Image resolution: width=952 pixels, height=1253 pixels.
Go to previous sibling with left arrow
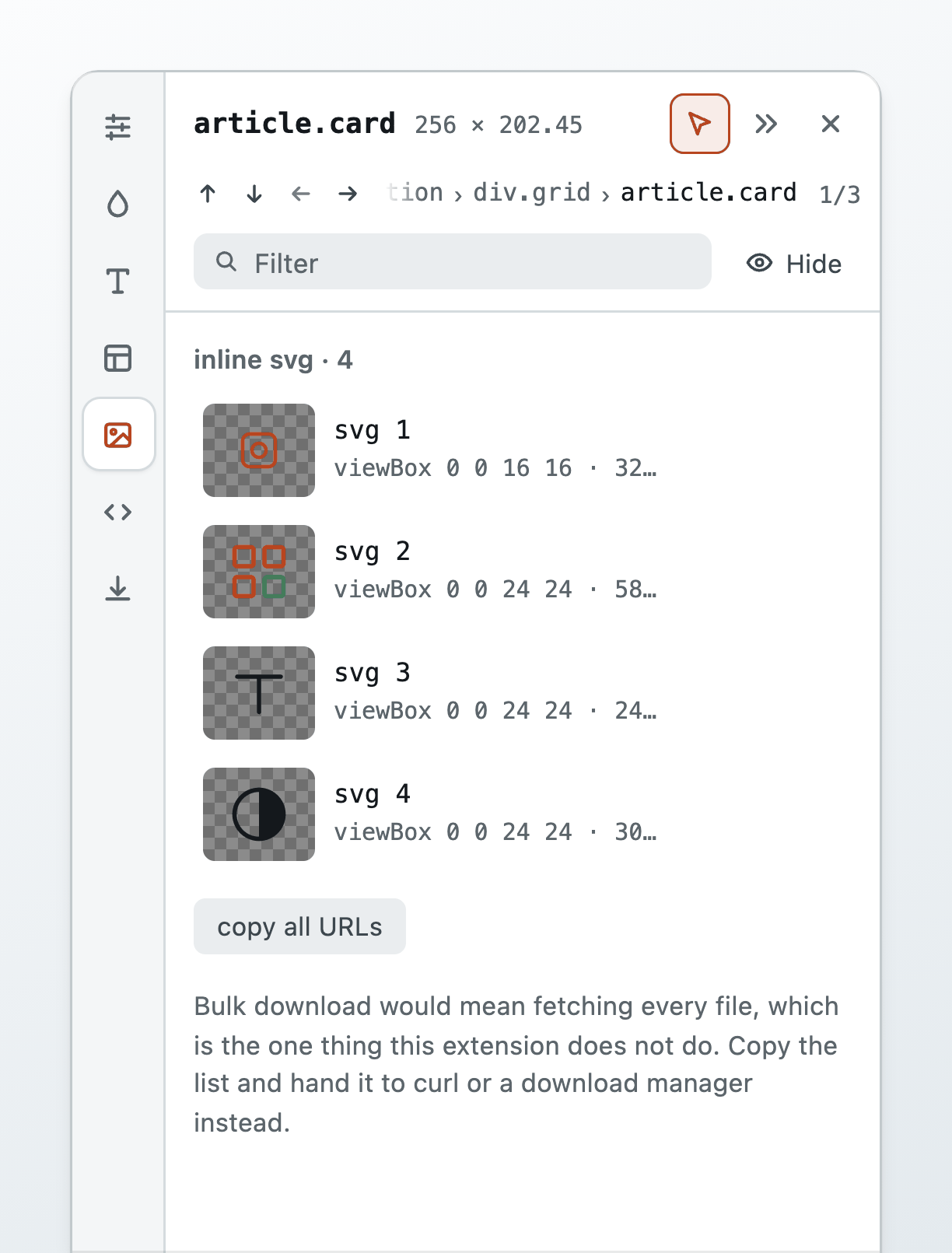301,193
